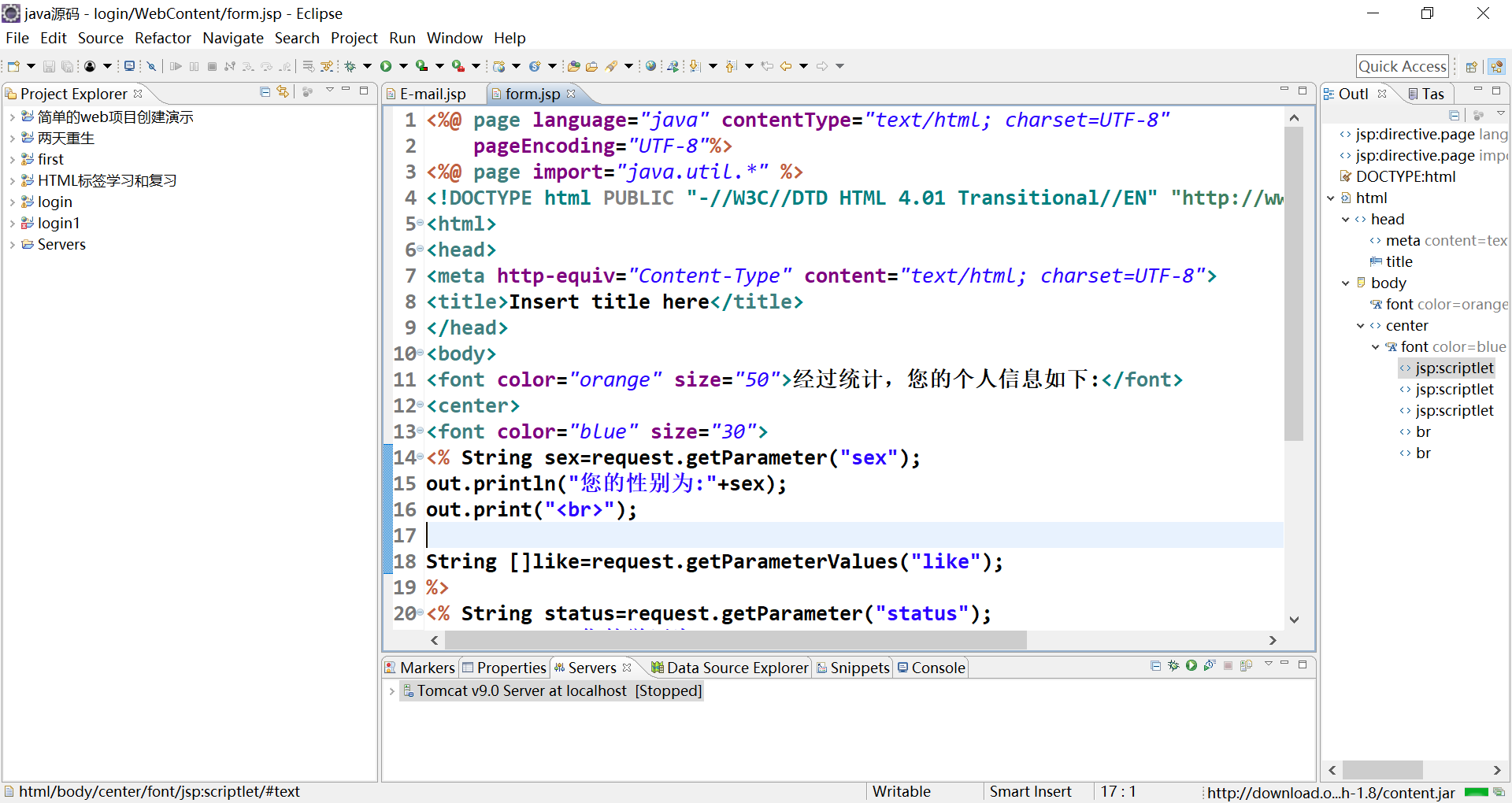Viewport: 1512px width, 803px height.
Task: Collapse the html node in Outline
Action: [1331, 198]
